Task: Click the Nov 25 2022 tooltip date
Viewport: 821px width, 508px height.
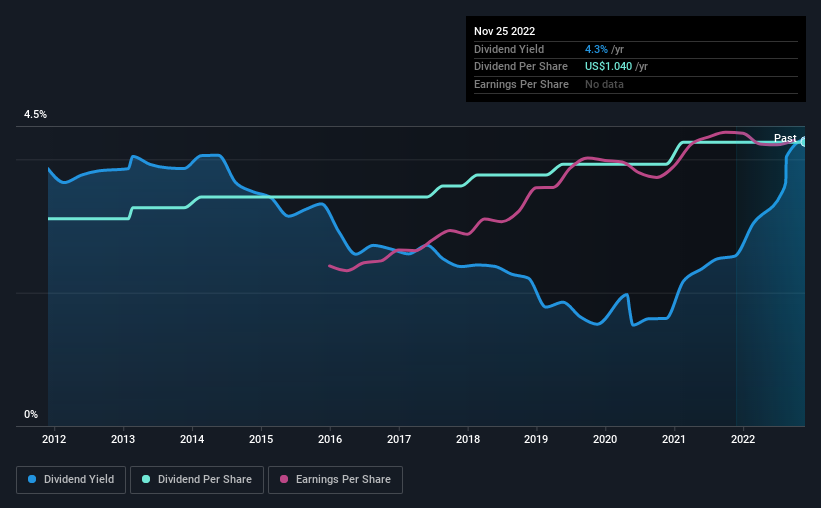Action: tap(504, 31)
